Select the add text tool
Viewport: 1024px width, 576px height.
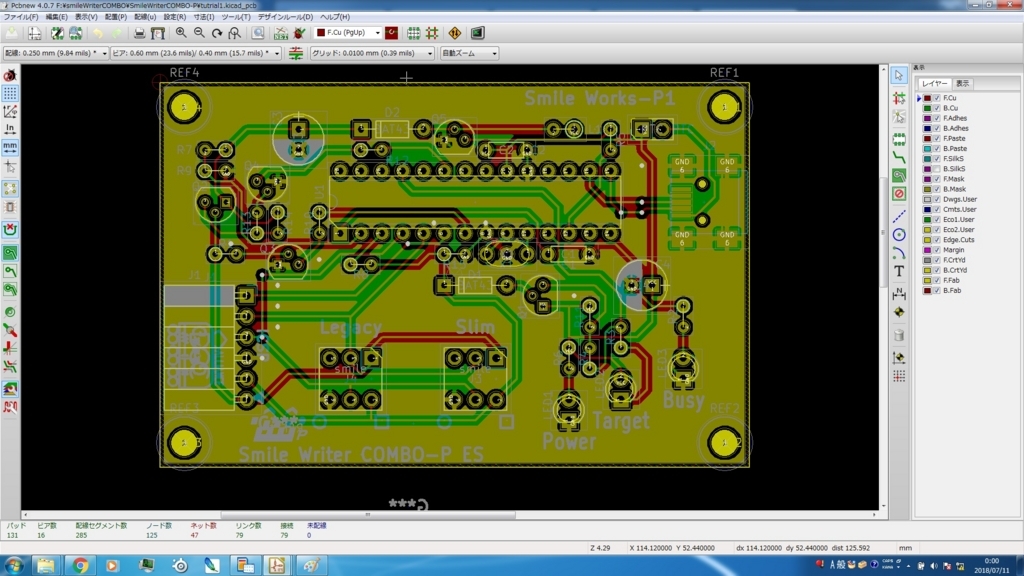pyautogui.click(x=899, y=270)
